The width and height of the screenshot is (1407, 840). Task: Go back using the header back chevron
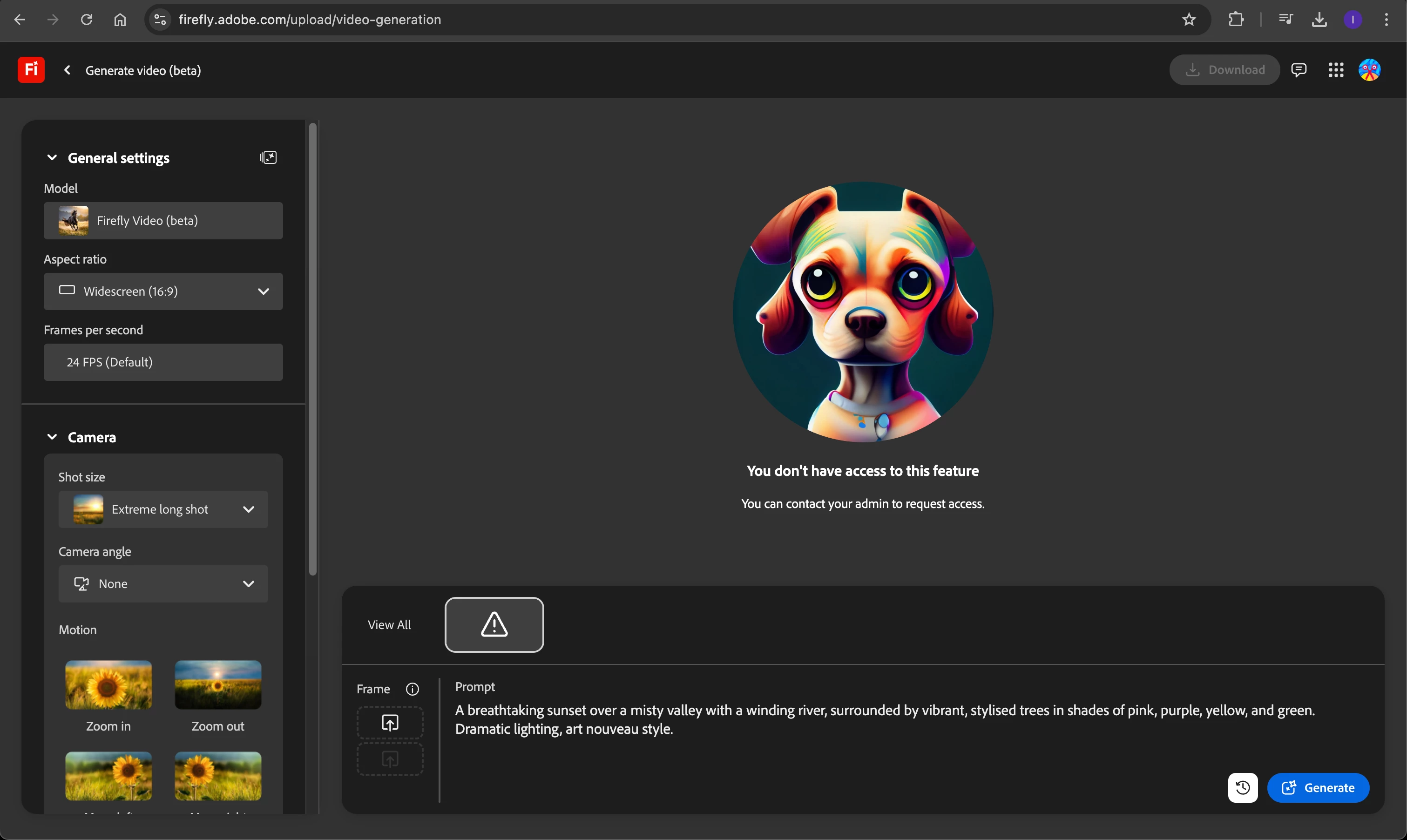pyautogui.click(x=68, y=70)
